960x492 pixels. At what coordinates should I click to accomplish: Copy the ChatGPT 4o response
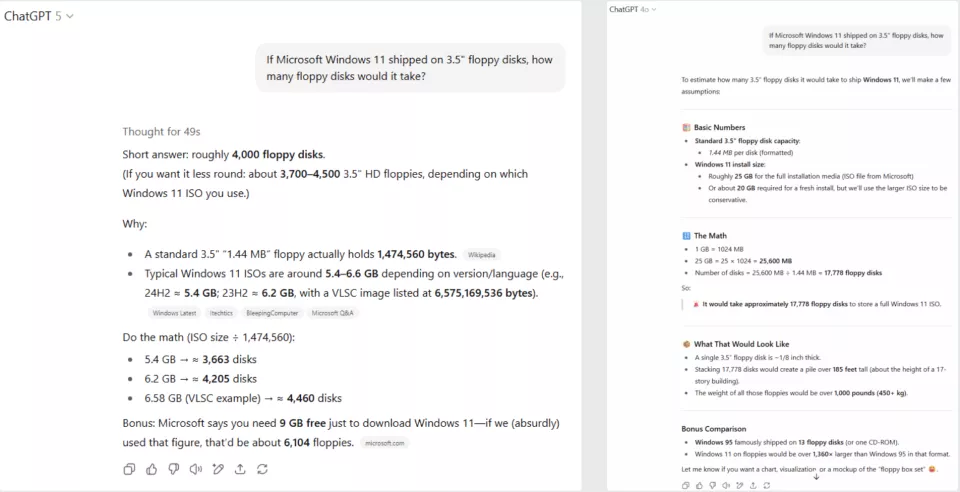coord(685,485)
